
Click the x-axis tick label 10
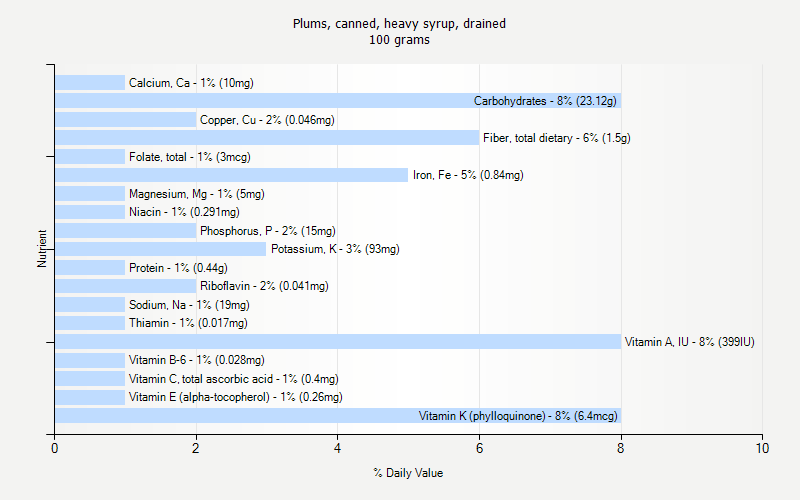click(762, 448)
